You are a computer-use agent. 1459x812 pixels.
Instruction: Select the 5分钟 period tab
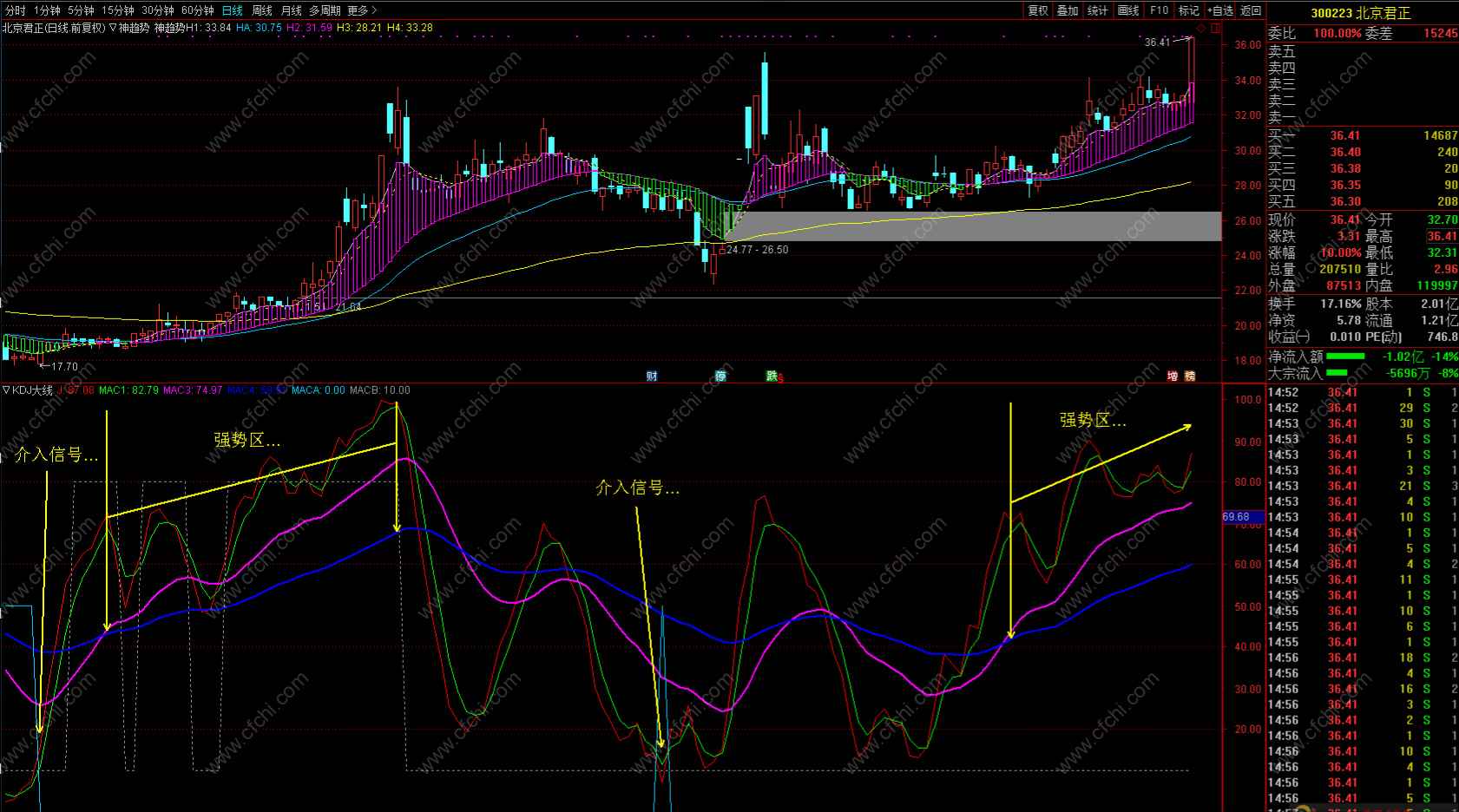[x=81, y=10]
